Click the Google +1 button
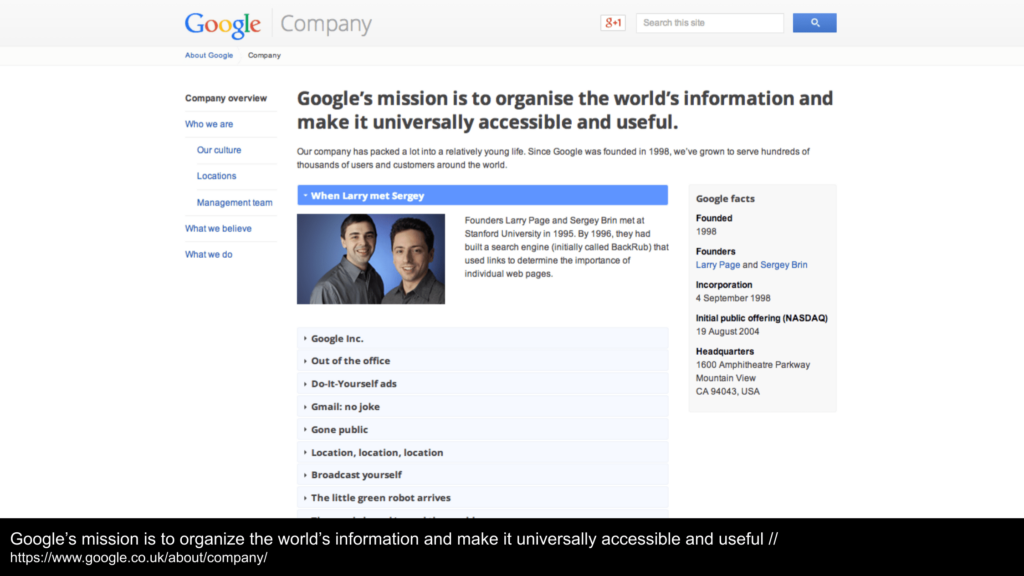Viewport: 1024px width, 576px height. pyautogui.click(x=613, y=23)
